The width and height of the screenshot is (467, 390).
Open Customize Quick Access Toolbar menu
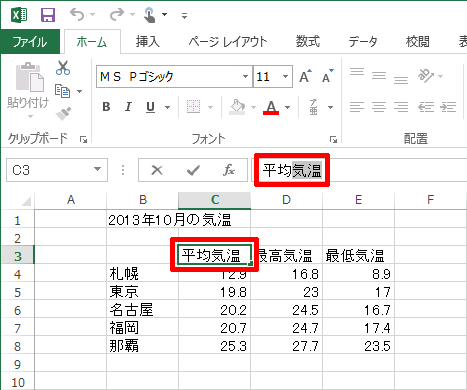pyautogui.click(x=184, y=15)
